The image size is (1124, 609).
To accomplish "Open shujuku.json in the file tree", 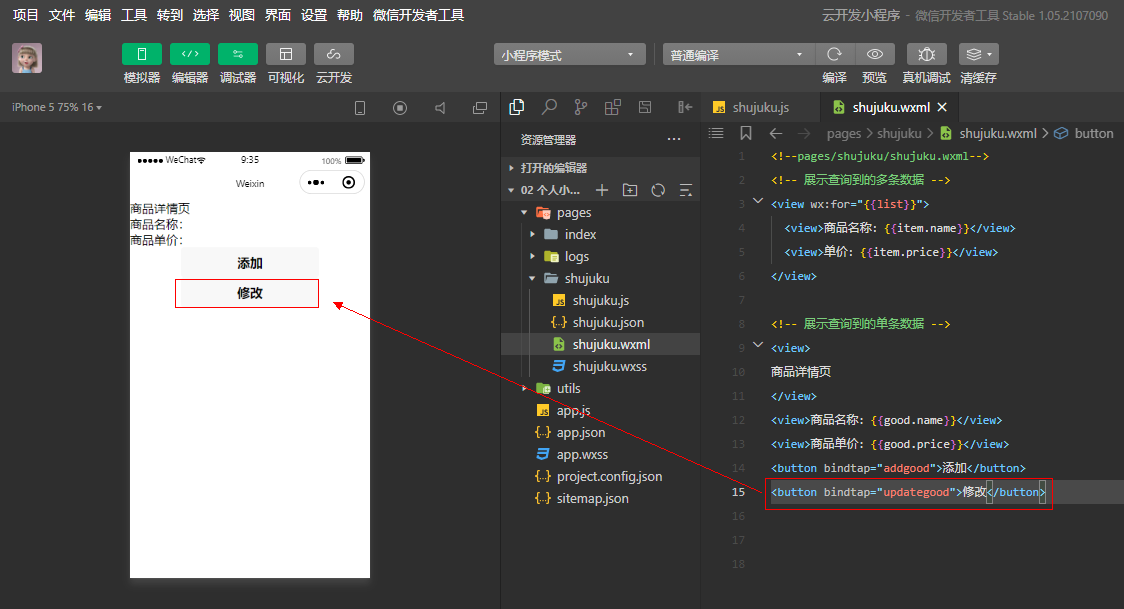I will (x=600, y=322).
